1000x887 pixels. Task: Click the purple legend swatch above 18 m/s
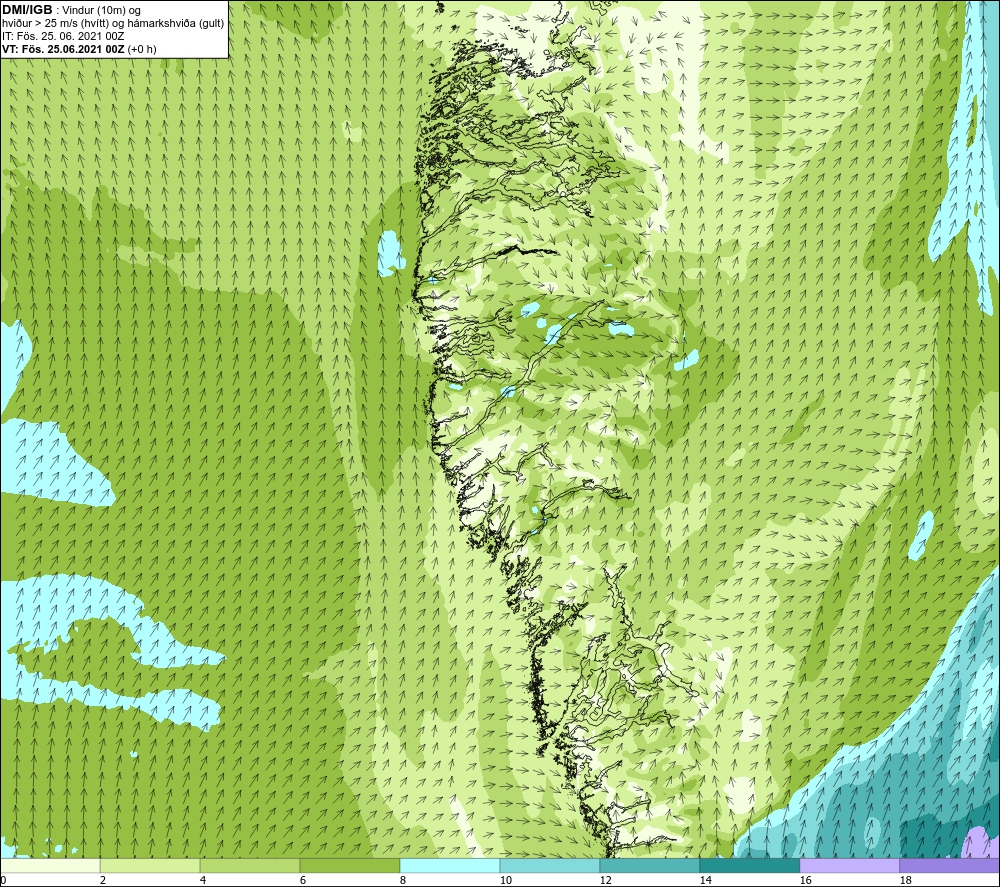point(950,865)
